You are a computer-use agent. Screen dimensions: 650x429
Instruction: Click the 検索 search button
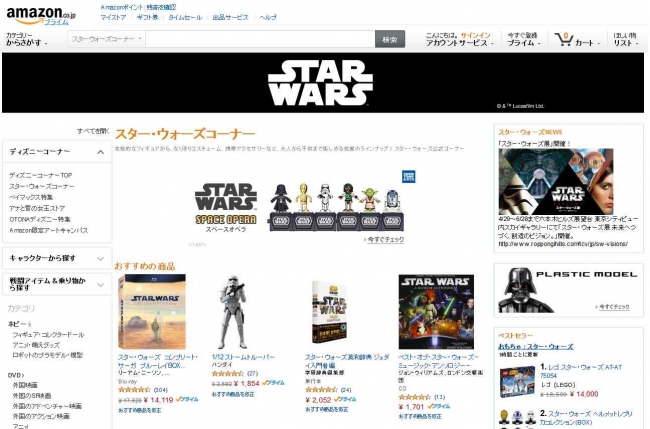coord(390,39)
